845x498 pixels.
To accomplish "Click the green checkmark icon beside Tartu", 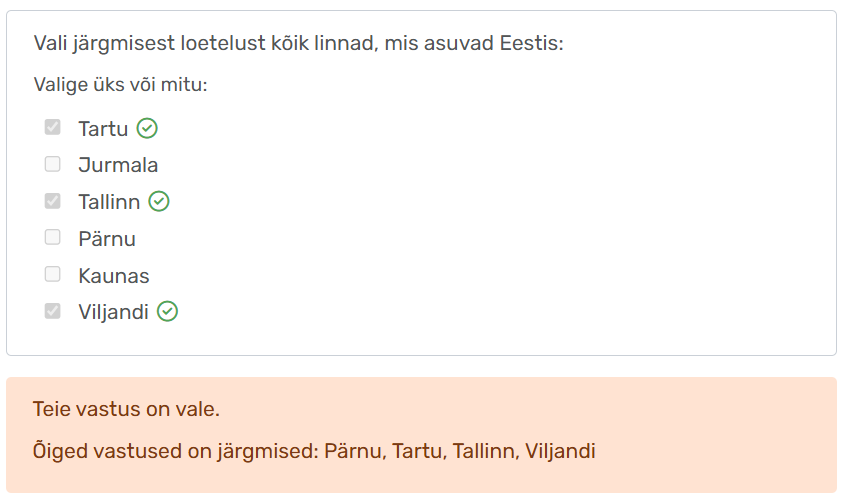I will pyautogui.click(x=148, y=128).
